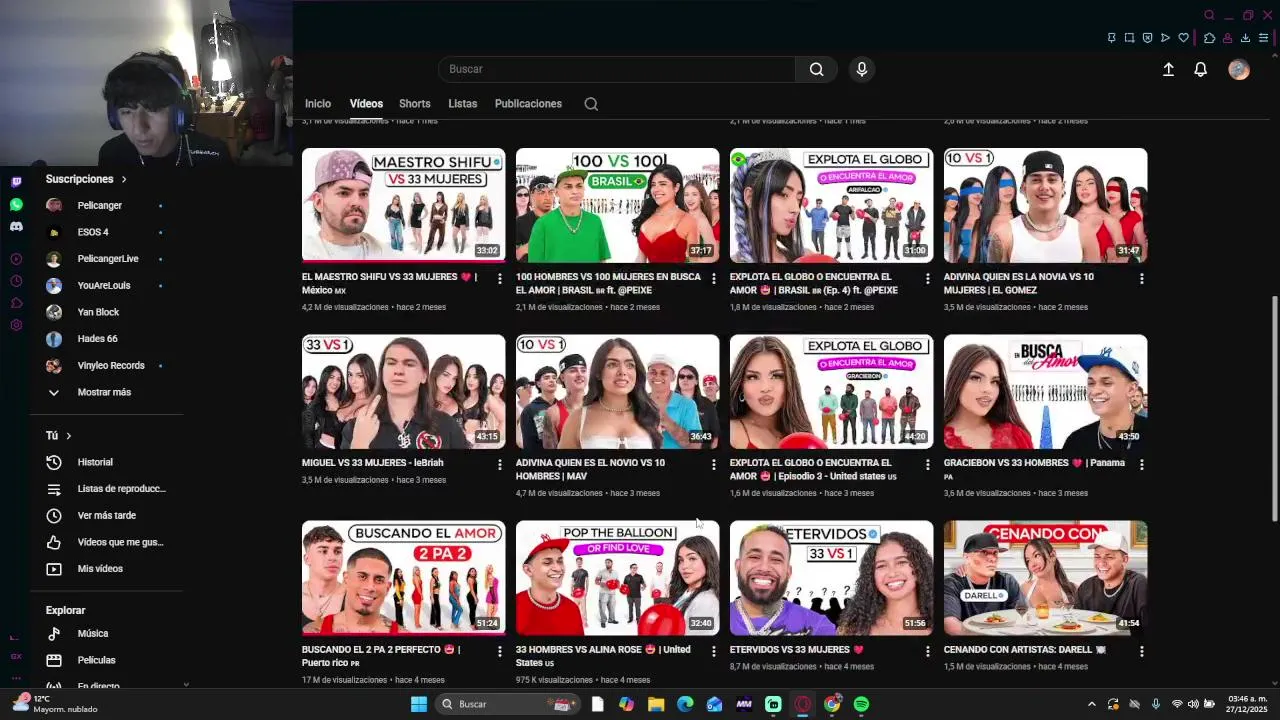Click the YouTube Buscar search field
This screenshot has height=720, width=1280.
pyautogui.click(x=617, y=69)
